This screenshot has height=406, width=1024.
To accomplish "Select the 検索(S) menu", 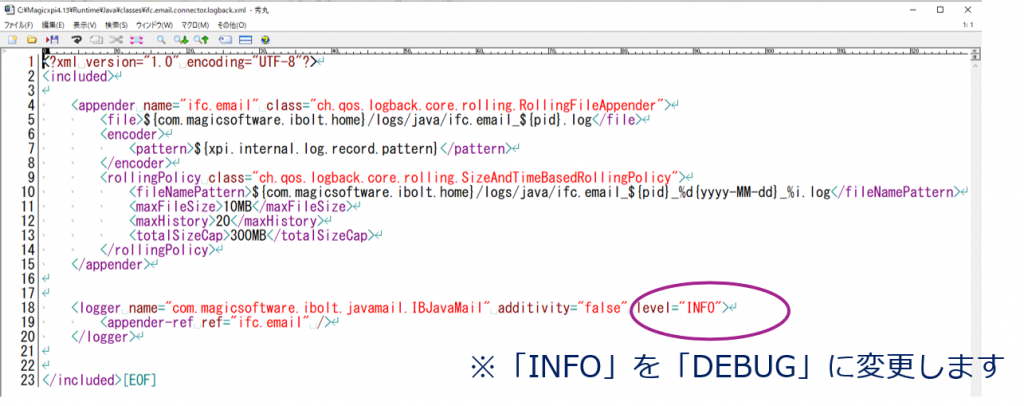I will [x=116, y=24].
